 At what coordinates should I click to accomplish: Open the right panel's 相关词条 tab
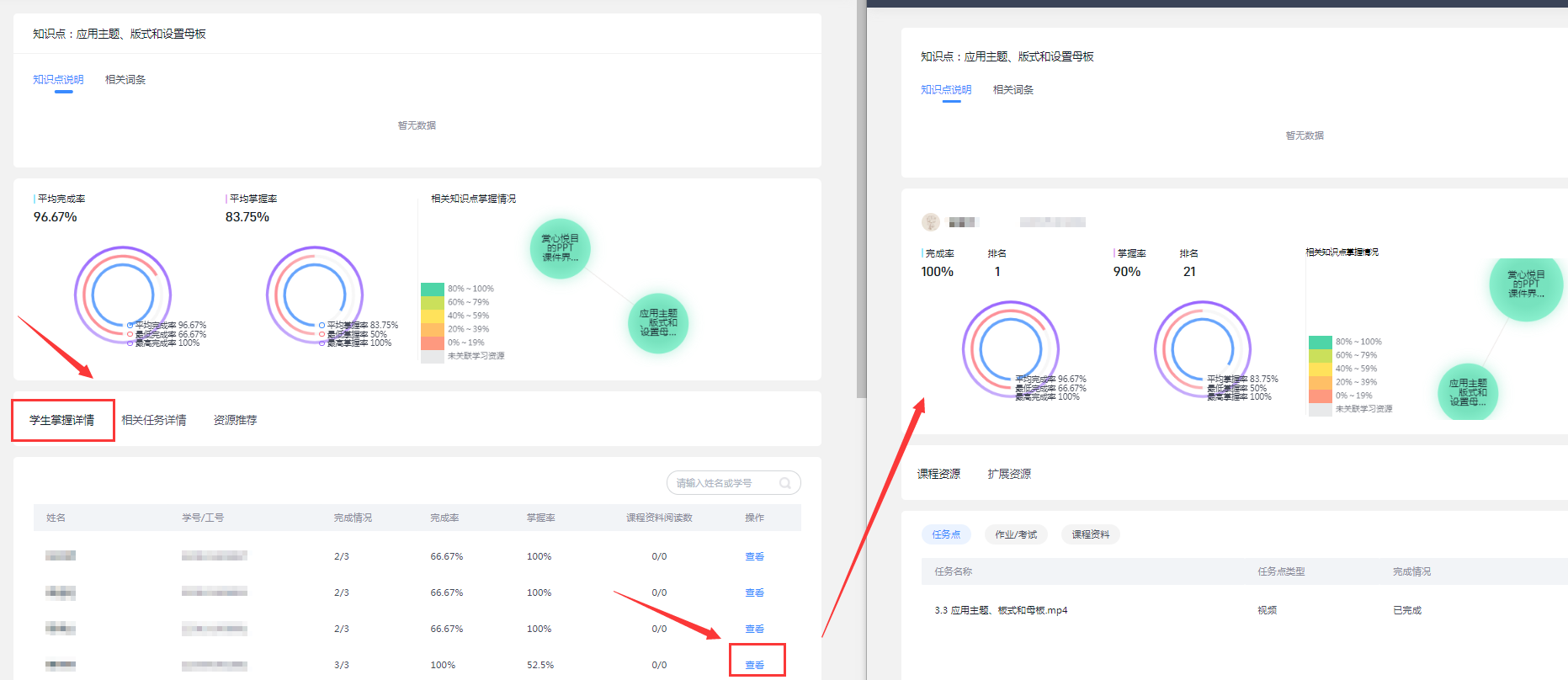tap(1013, 90)
